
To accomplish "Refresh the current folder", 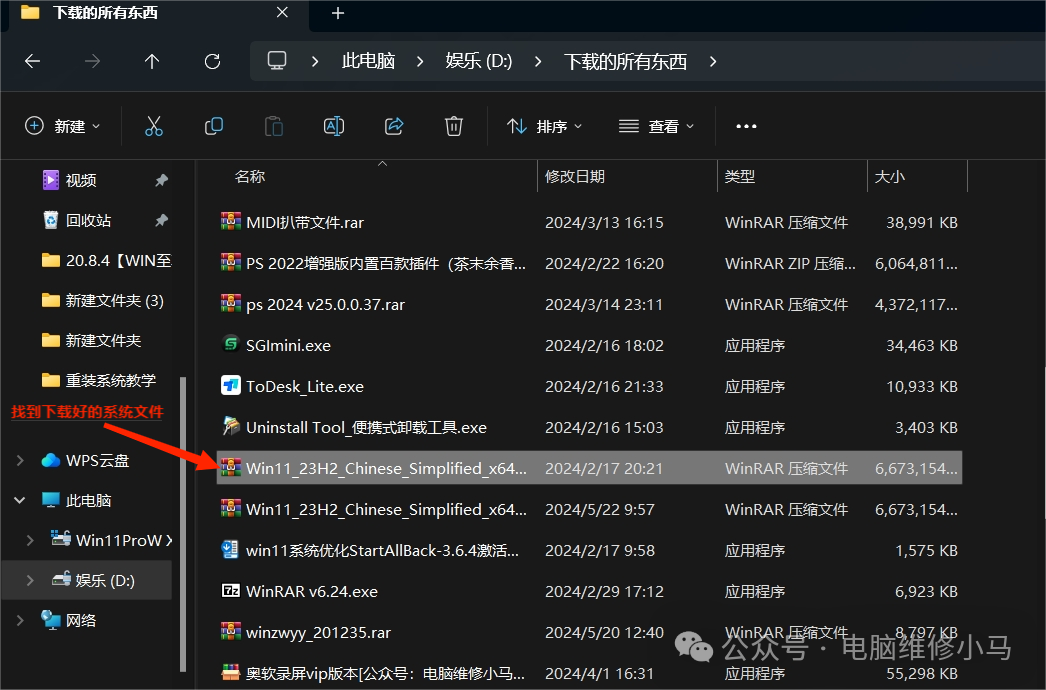I will pos(212,61).
